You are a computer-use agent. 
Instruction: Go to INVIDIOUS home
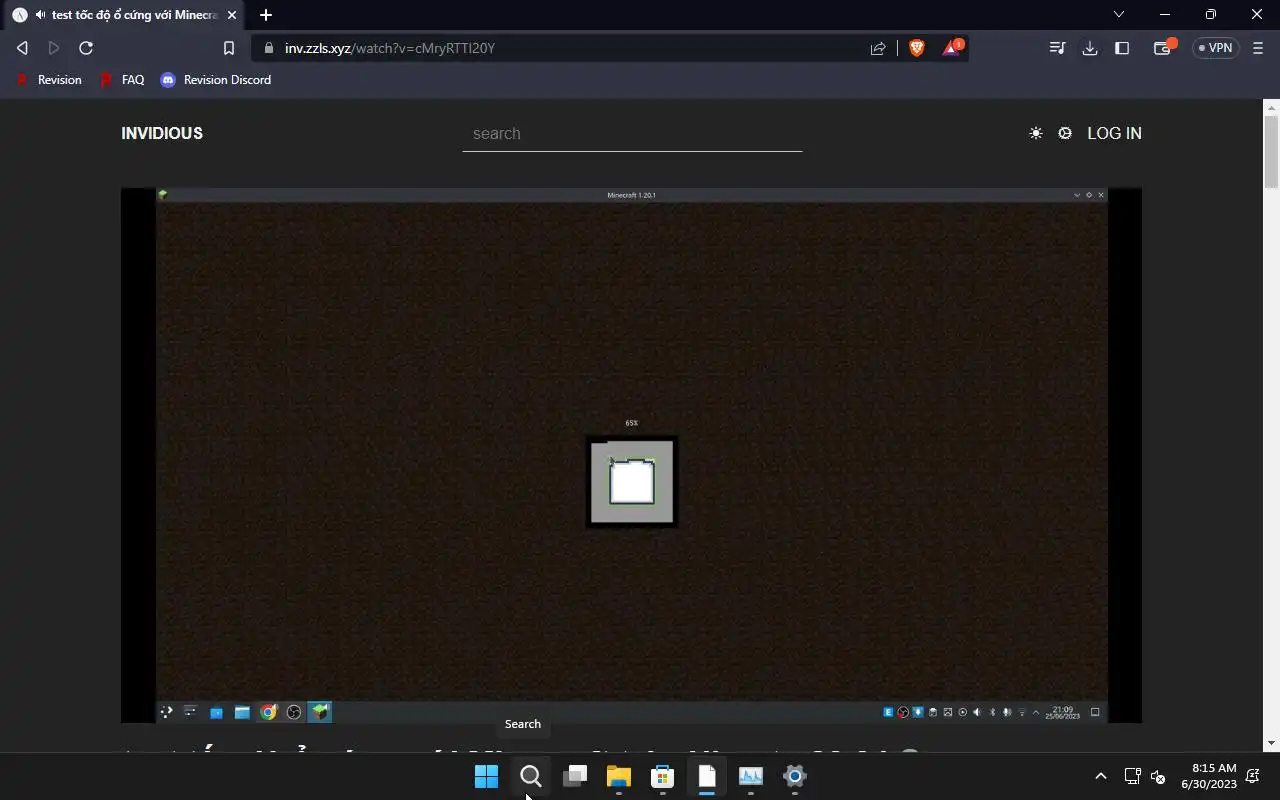(x=162, y=133)
